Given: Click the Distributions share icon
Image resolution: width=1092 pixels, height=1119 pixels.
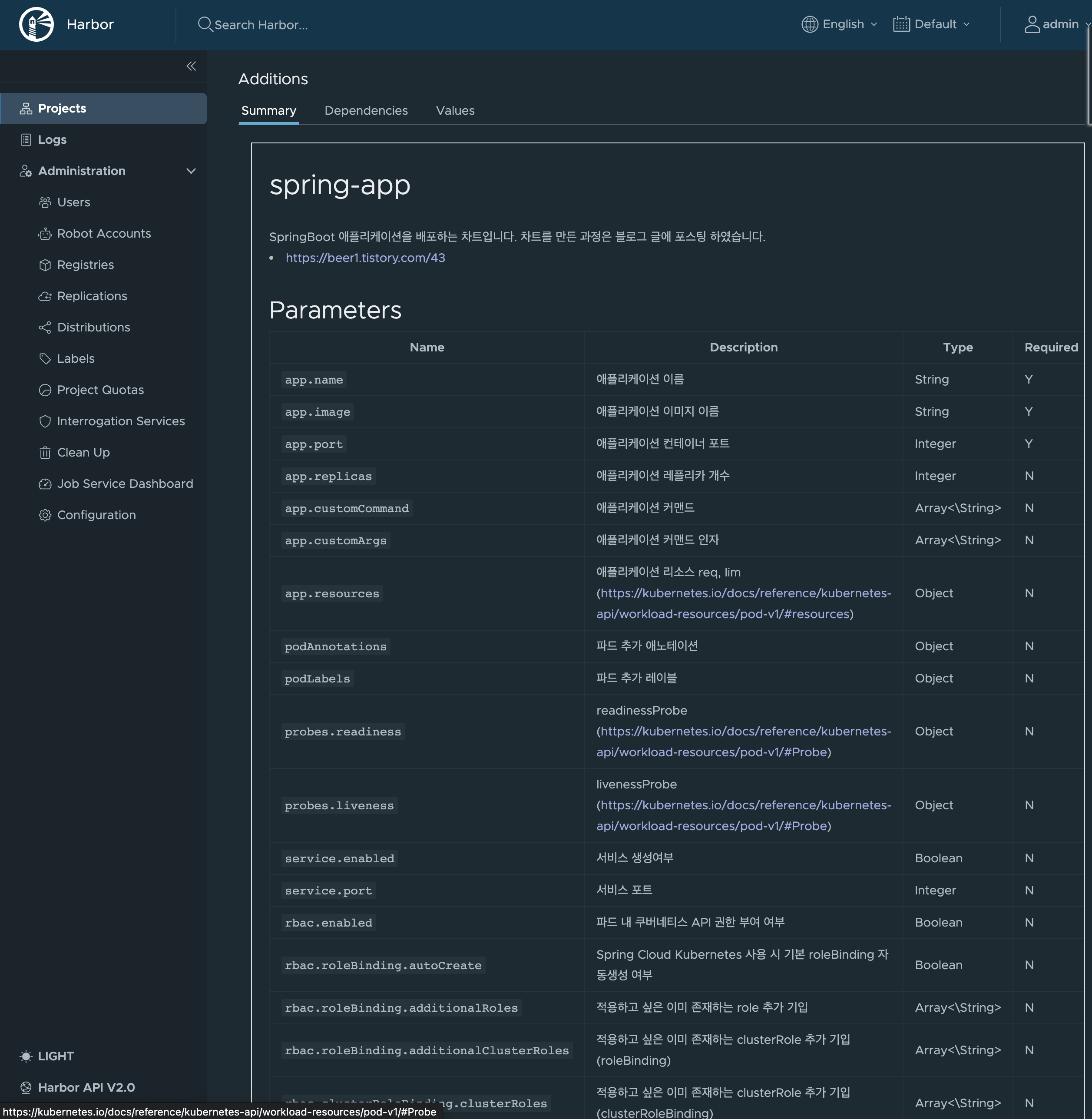Looking at the screenshot, I should point(45,328).
